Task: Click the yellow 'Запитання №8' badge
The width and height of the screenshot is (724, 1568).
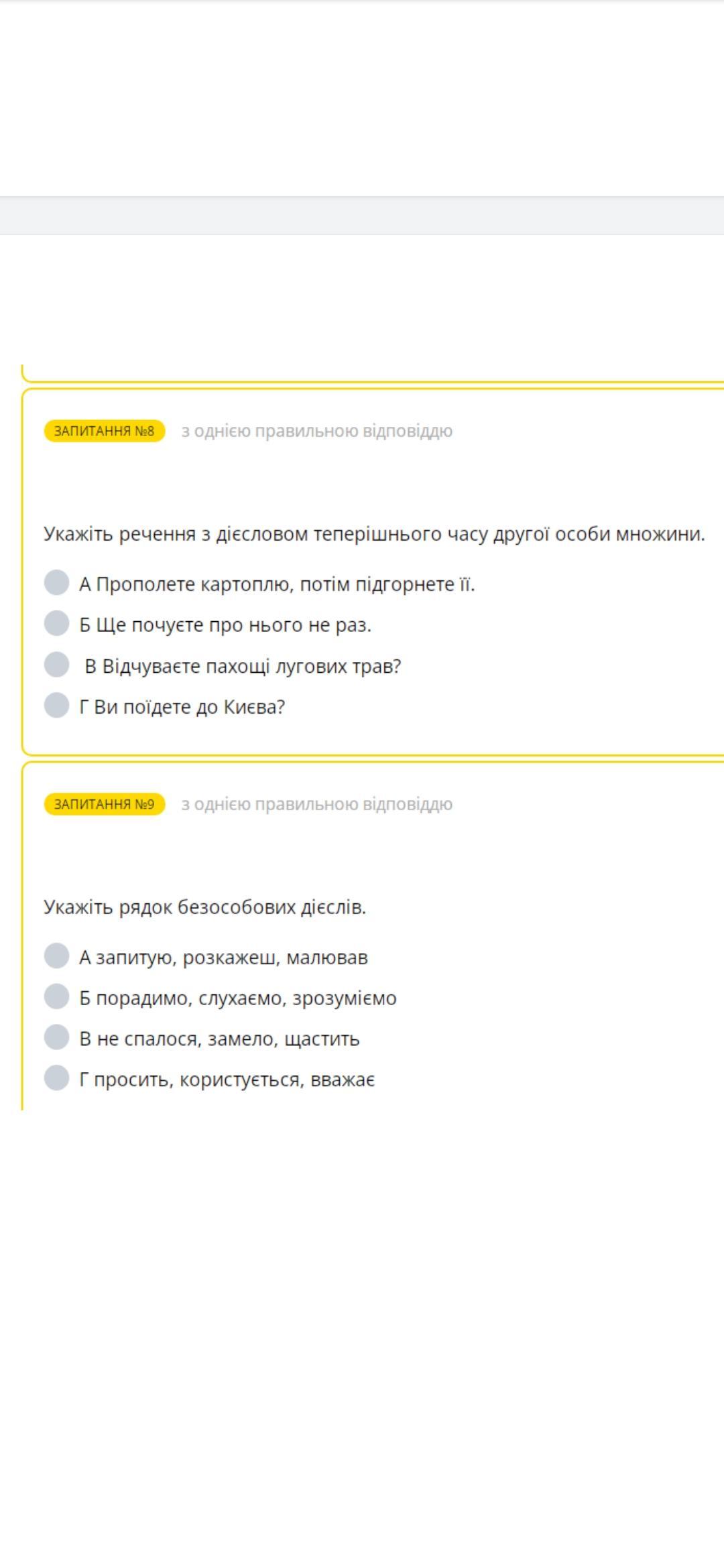Action: pyautogui.click(x=105, y=431)
